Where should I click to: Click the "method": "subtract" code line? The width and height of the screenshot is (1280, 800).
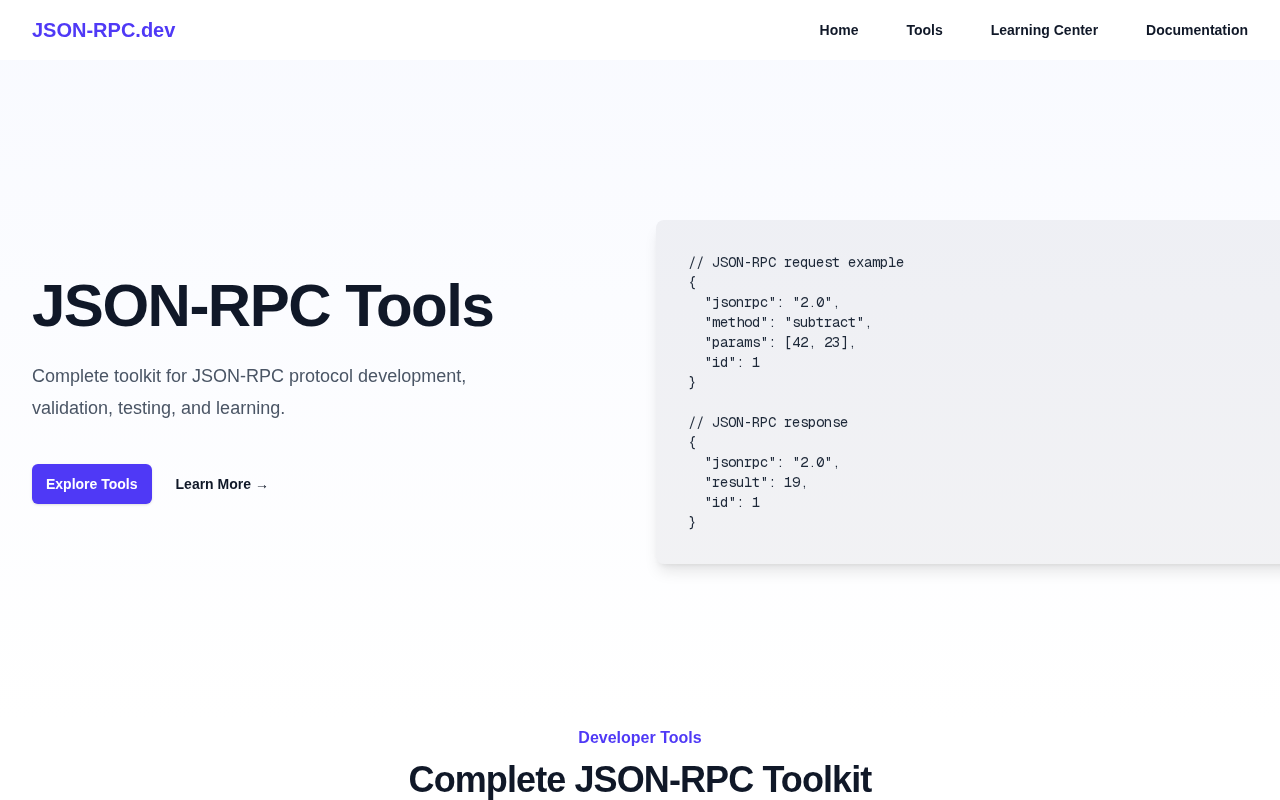point(788,323)
